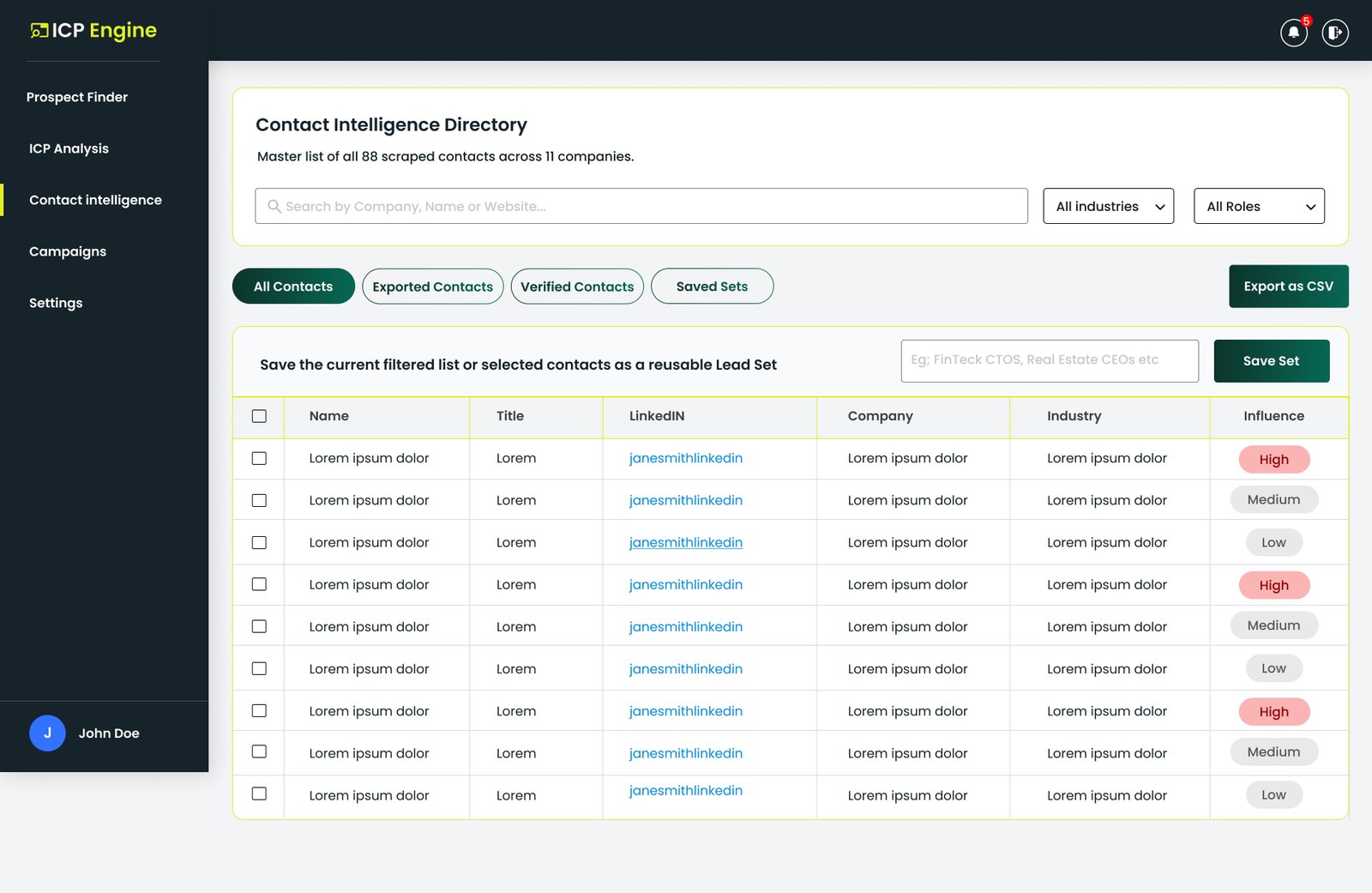This screenshot has height=893, width=1372.
Task: Go to Prospect Finder
Action: click(77, 97)
